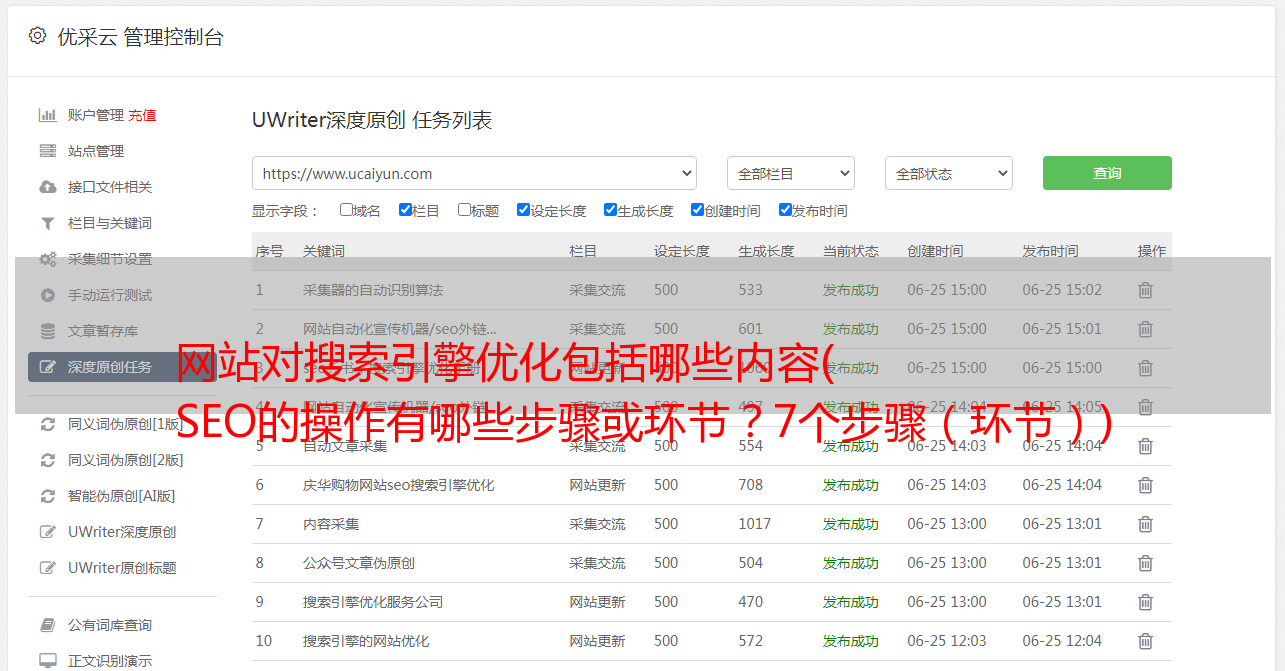Click keyword 搜索引擎的网站优化
The width and height of the screenshot is (1285, 671).
[x=366, y=641]
